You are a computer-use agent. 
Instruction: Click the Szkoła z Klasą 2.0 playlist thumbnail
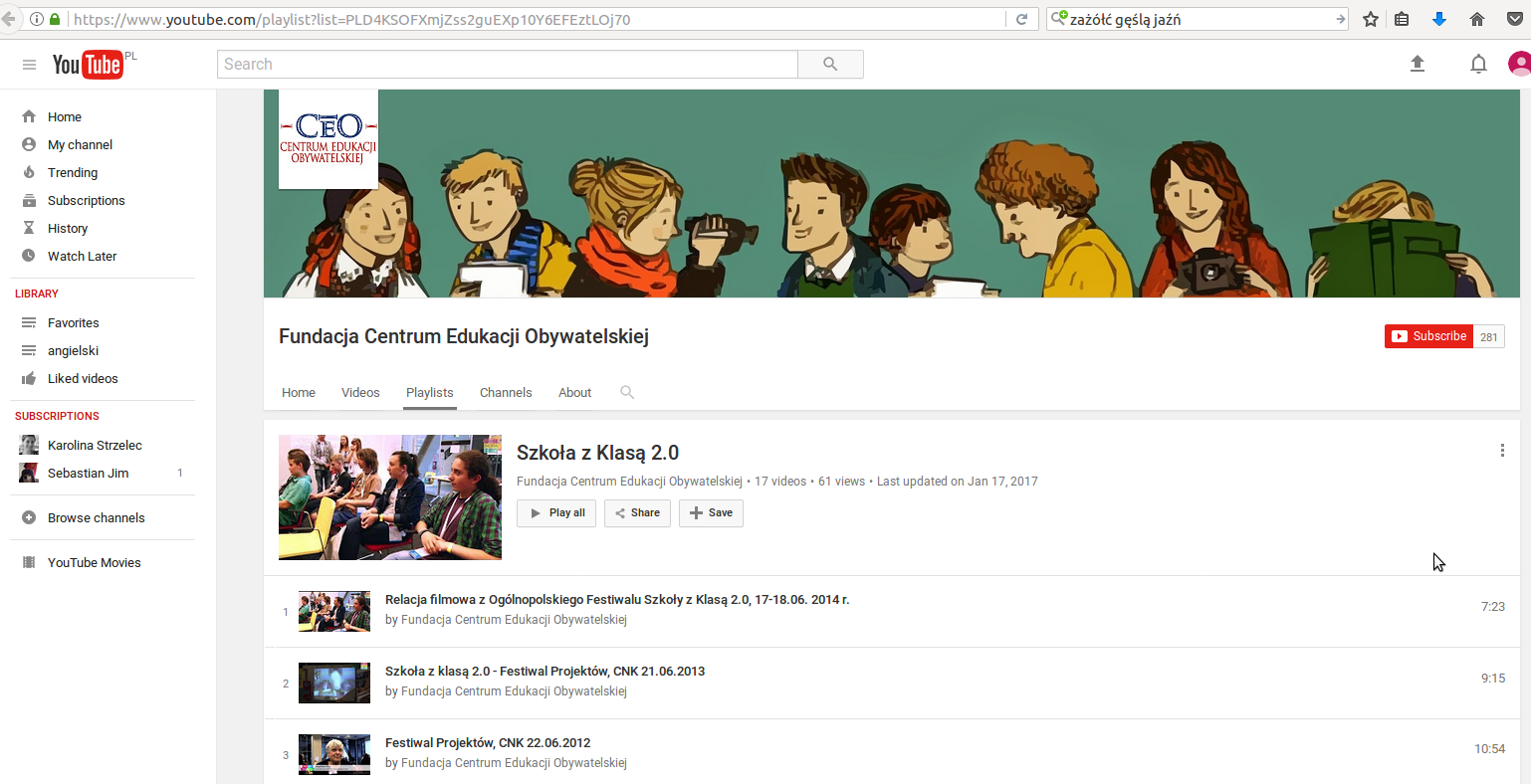390,497
